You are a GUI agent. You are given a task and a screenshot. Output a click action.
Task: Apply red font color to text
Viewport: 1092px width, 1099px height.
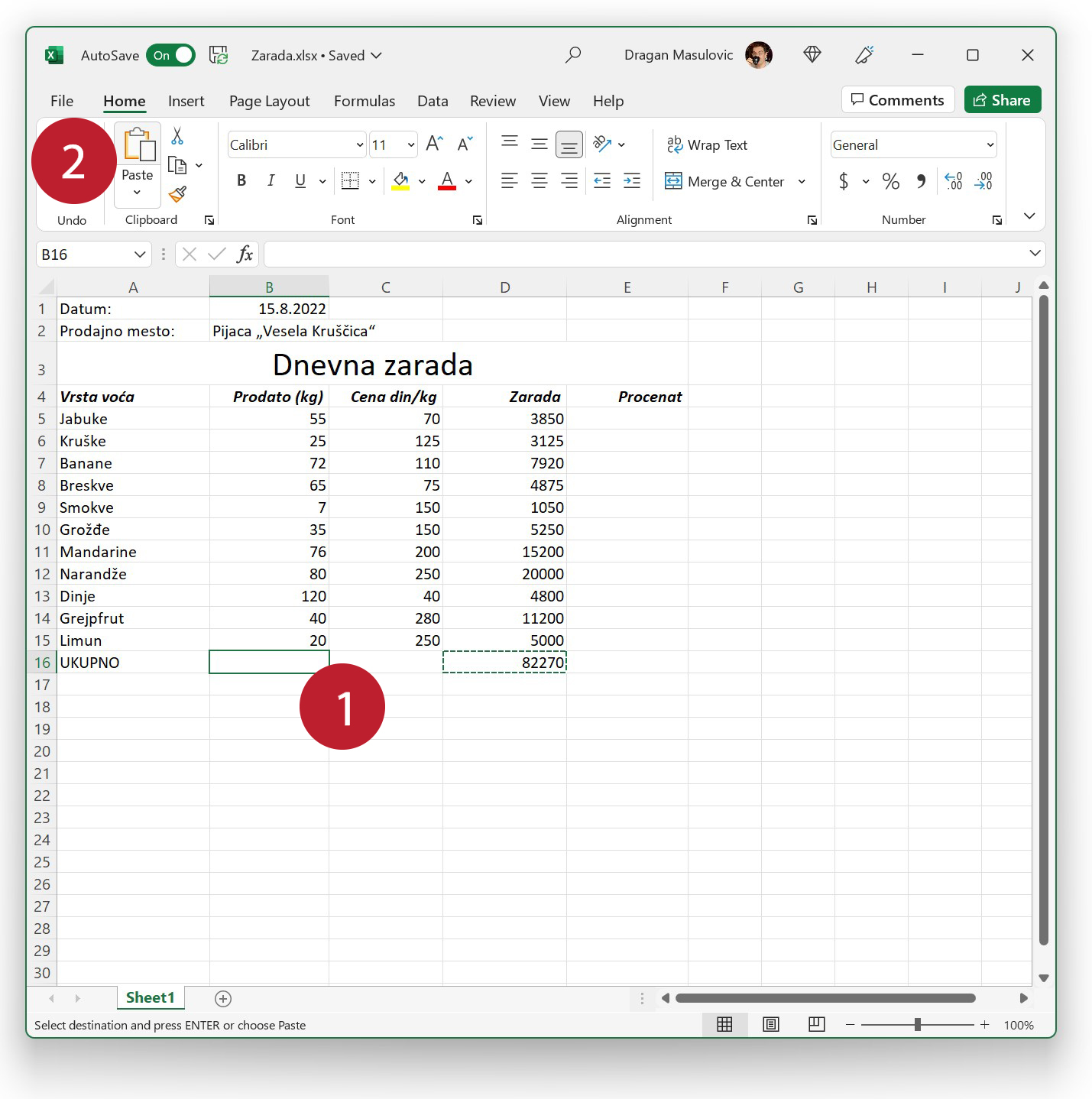[x=447, y=181]
